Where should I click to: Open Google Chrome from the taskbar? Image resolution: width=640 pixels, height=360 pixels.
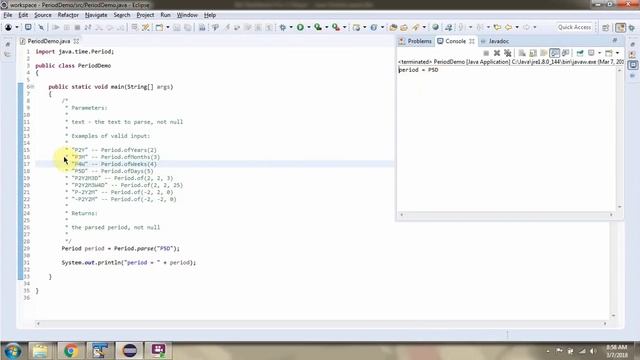(x=71, y=351)
